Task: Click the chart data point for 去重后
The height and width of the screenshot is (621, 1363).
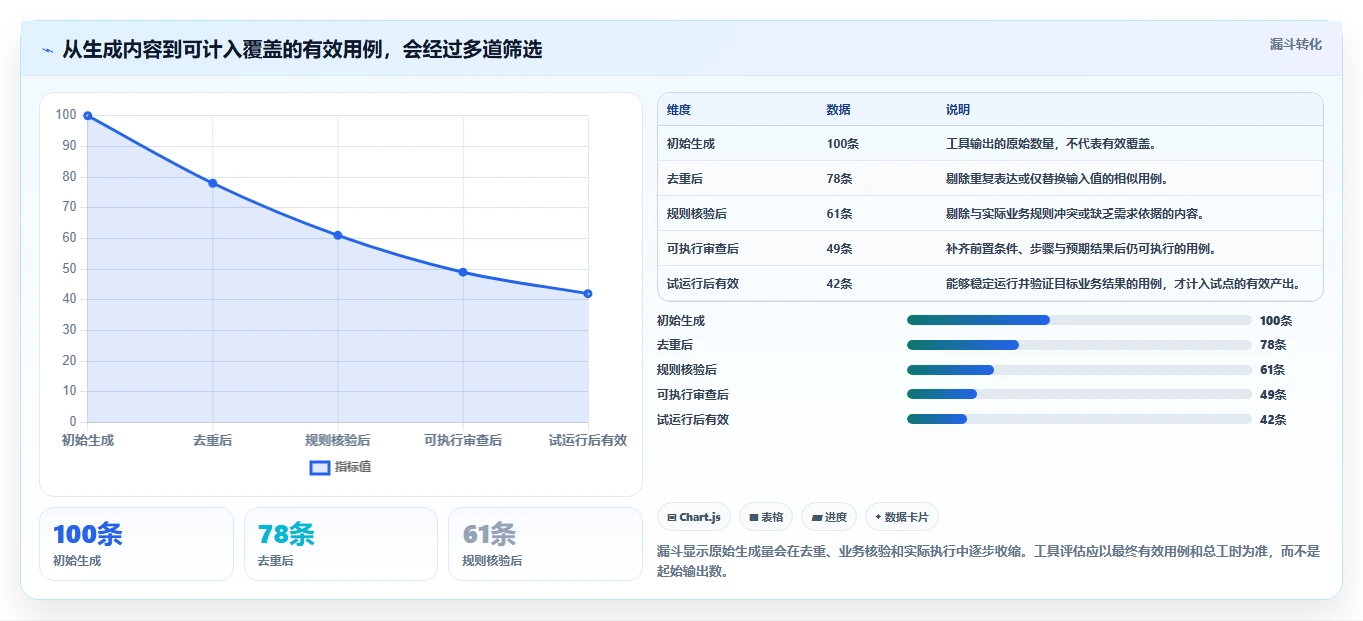Action: click(213, 183)
